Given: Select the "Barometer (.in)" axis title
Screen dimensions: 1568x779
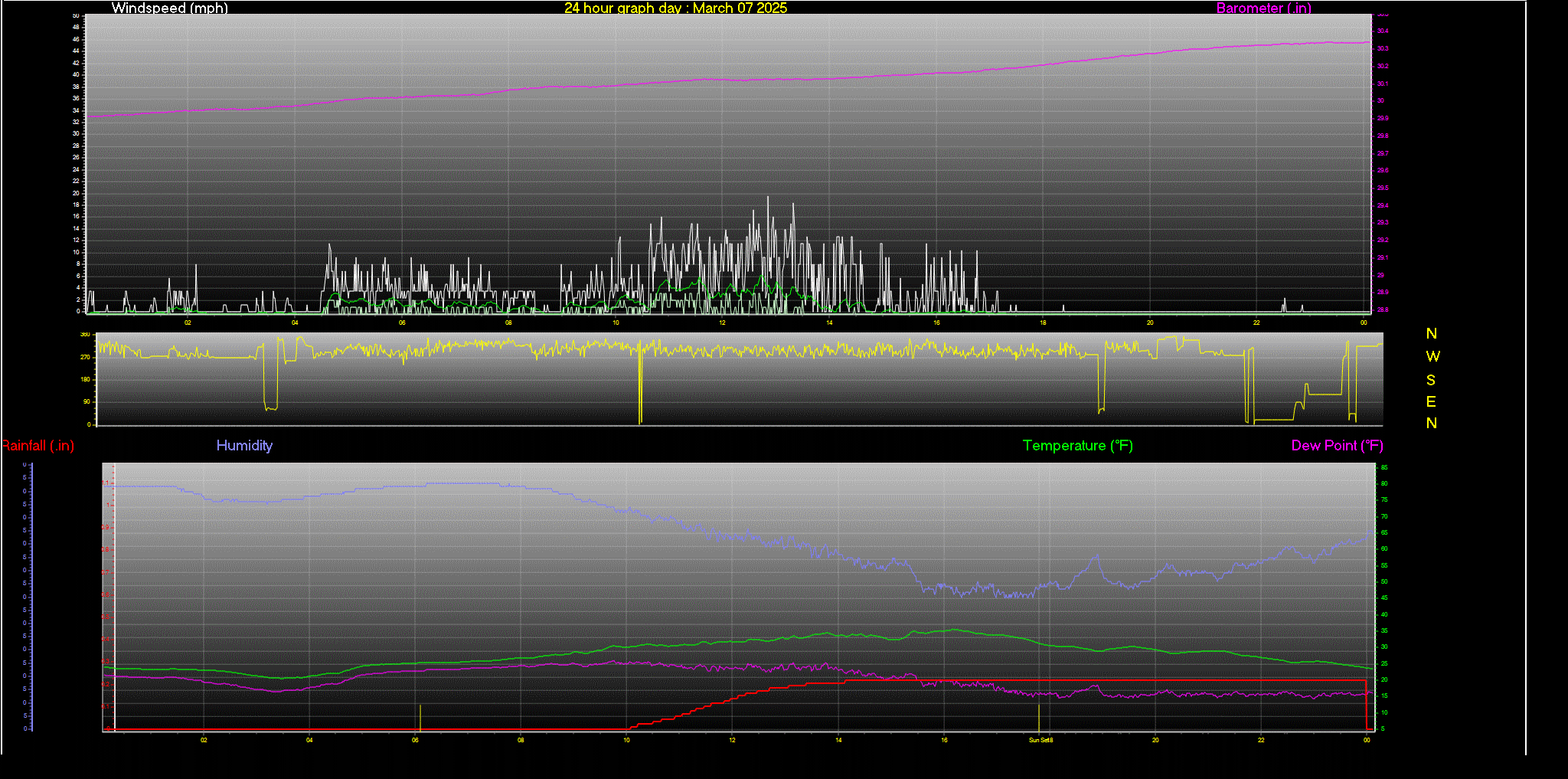Looking at the screenshot, I should [x=1263, y=8].
